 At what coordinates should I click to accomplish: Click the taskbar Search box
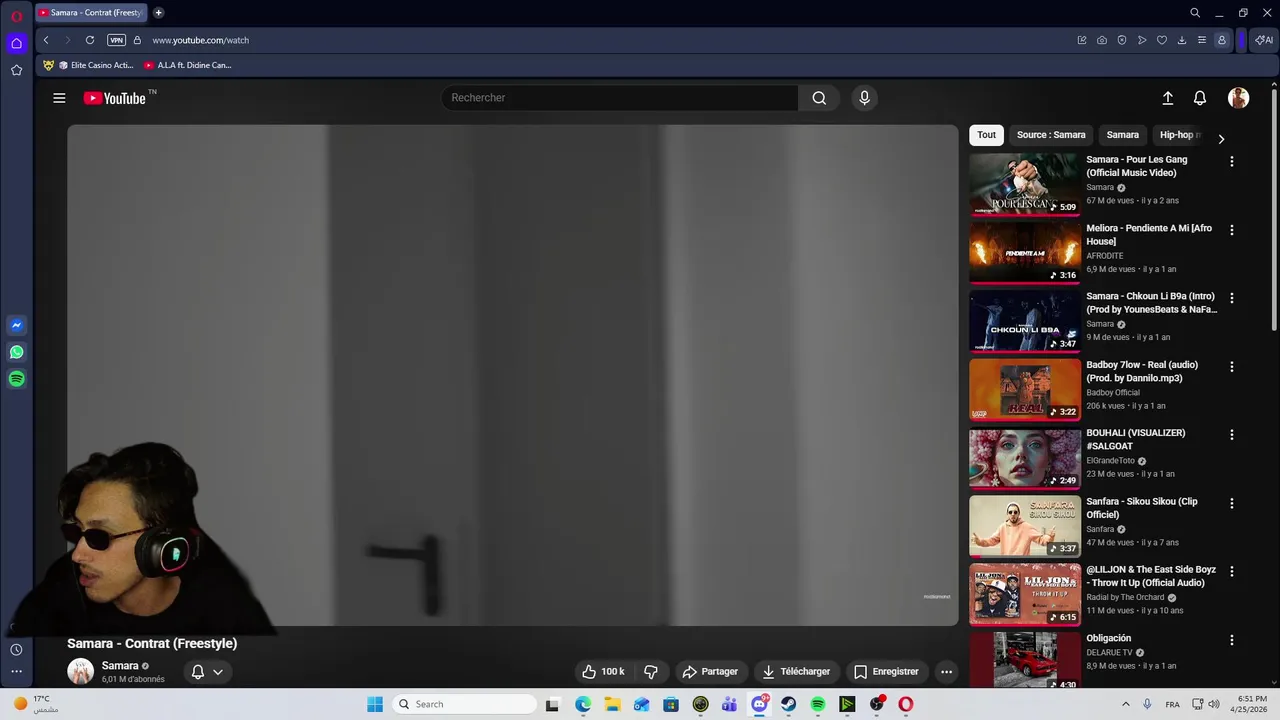464,704
